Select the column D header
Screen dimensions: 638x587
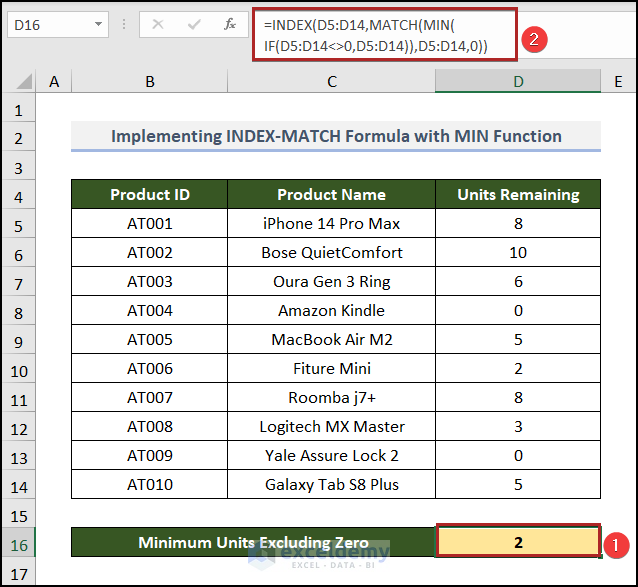[518, 81]
